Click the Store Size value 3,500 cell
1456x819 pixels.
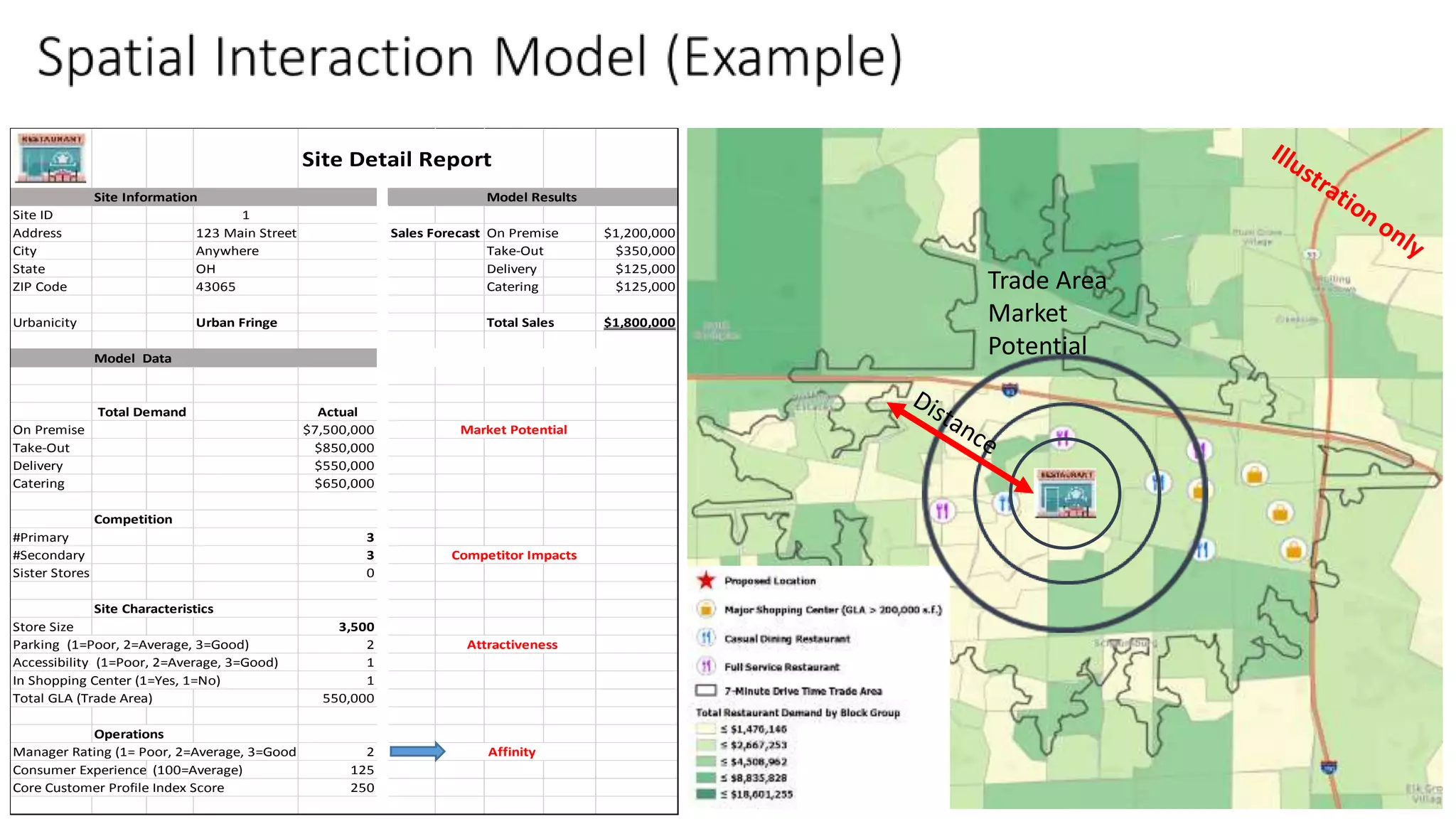pyautogui.click(x=356, y=627)
